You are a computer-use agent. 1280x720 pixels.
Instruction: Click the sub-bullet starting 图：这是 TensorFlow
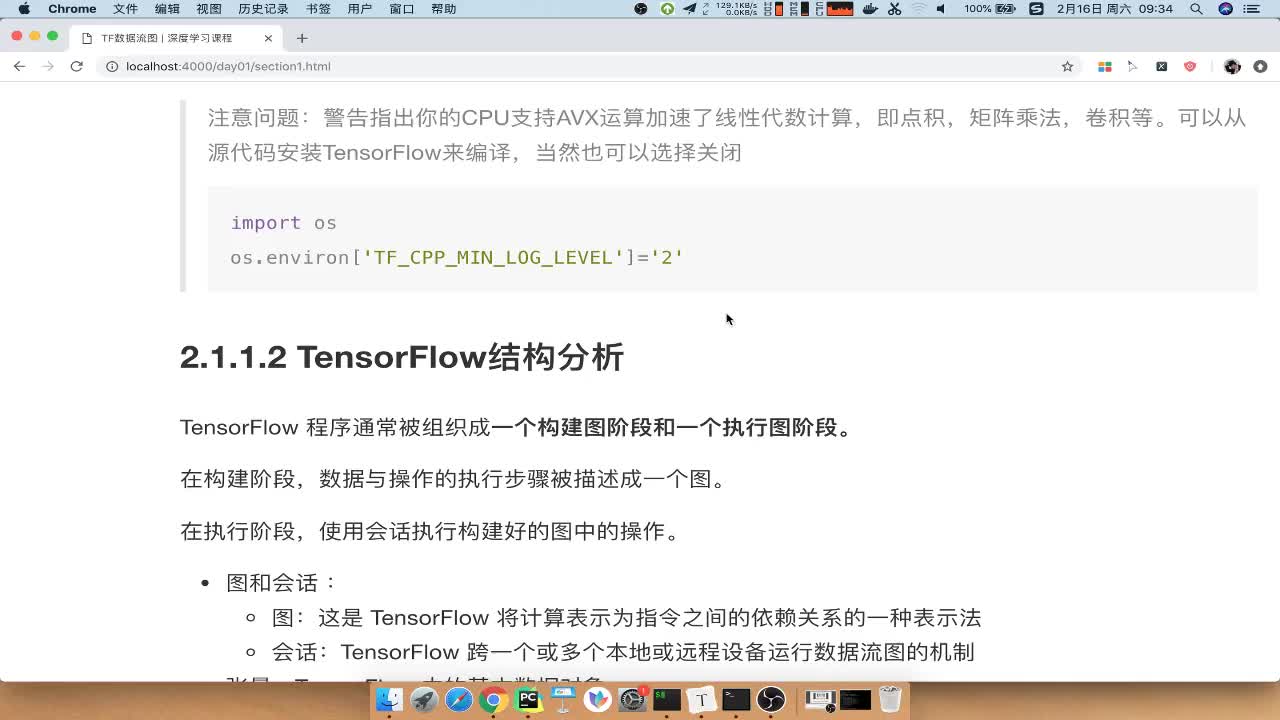point(626,618)
